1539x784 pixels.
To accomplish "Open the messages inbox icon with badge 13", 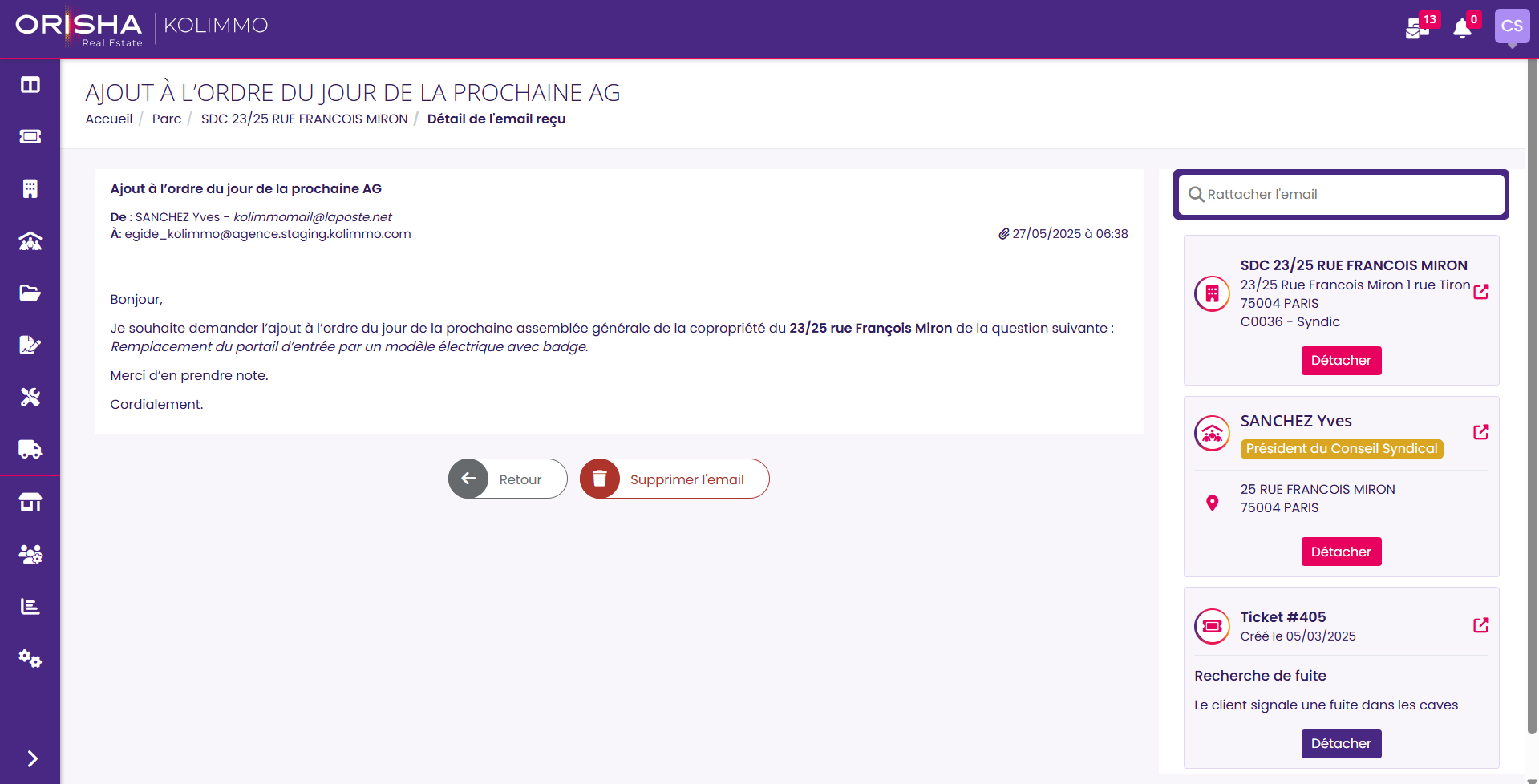I will pos(1417,29).
